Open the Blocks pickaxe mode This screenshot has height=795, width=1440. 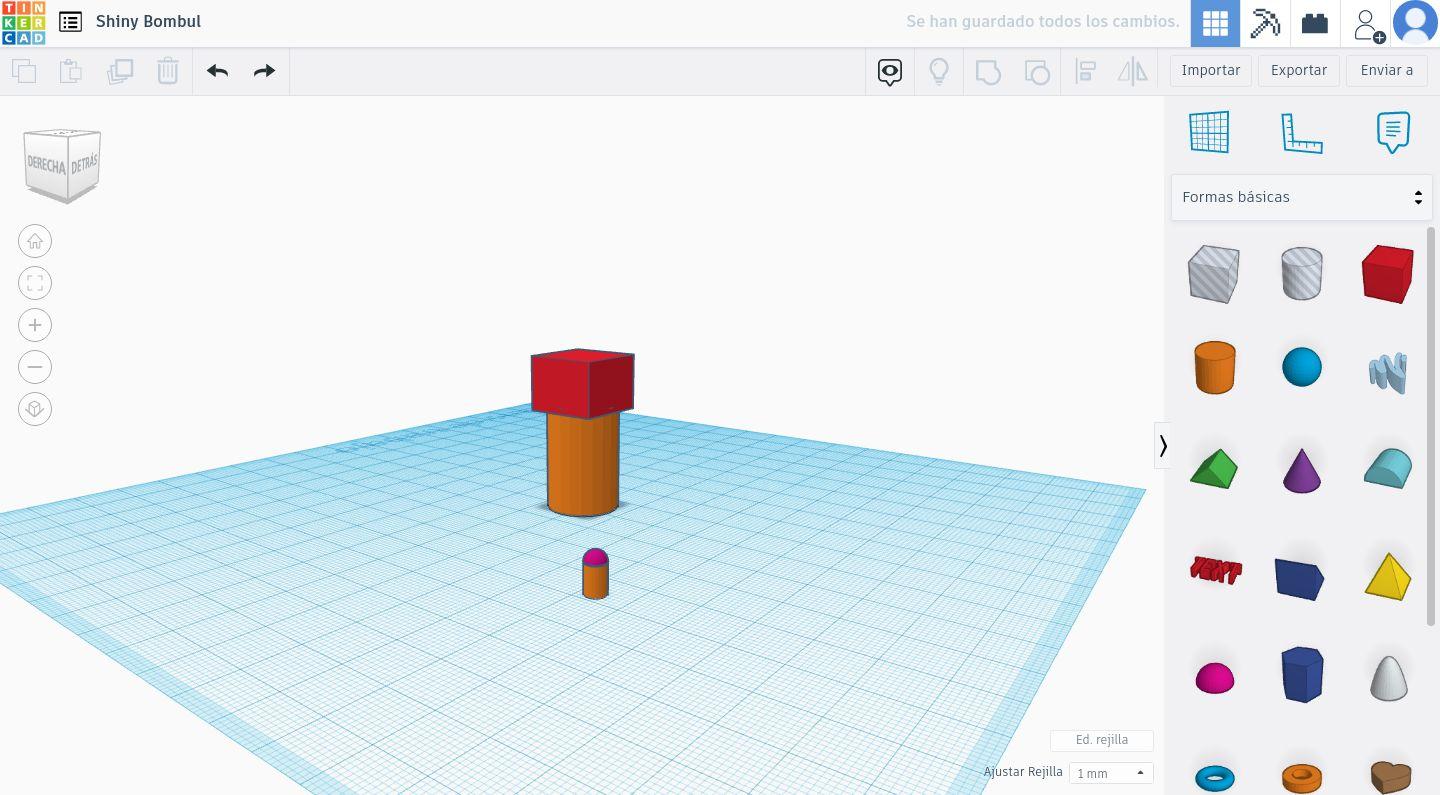click(x=1265, y=23)
